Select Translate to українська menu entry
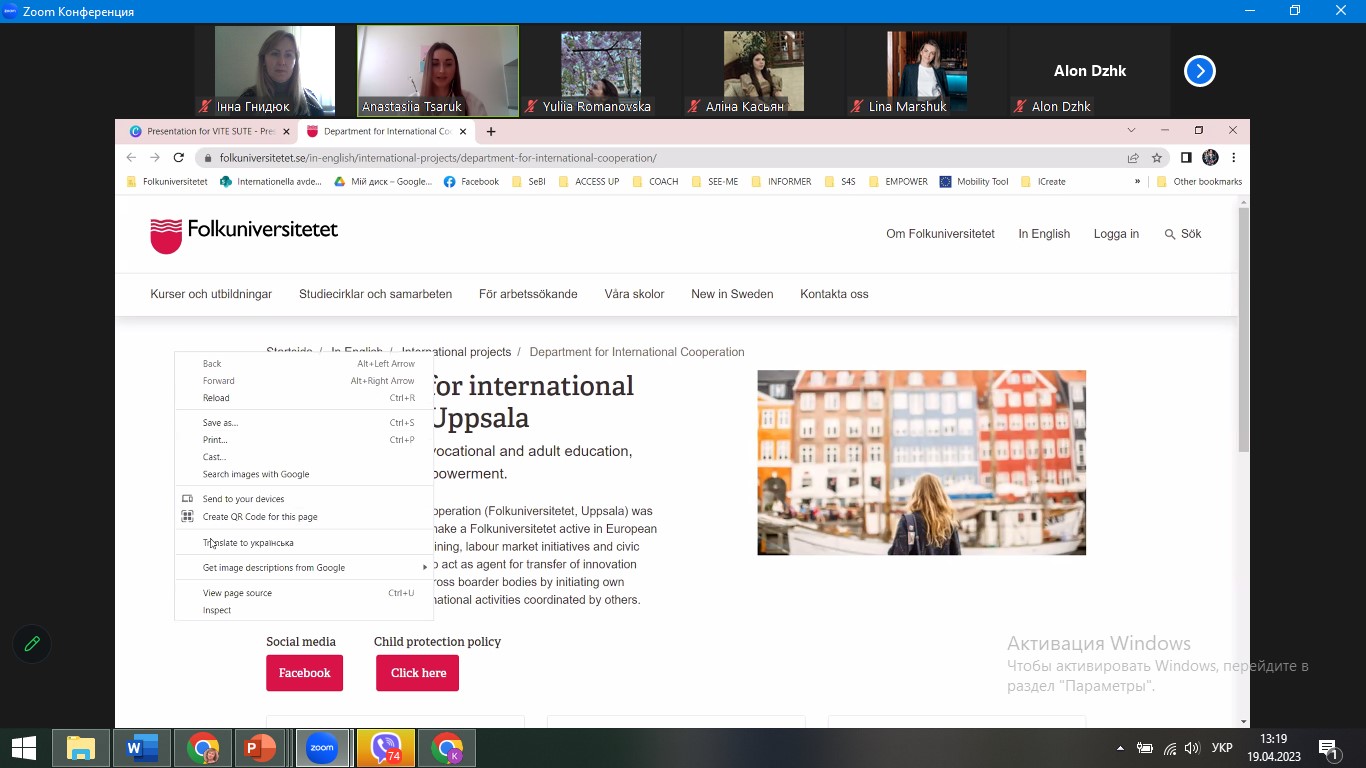The image size is (1366, 768). tap(248, 543)
